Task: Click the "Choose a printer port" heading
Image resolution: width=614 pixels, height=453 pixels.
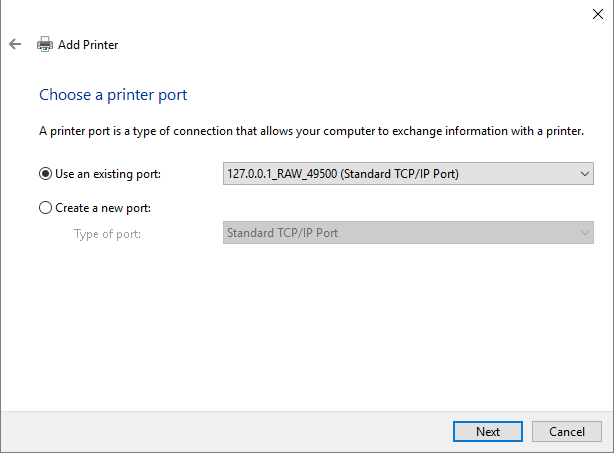Action: pyautogui.click(x=113, y=95)
